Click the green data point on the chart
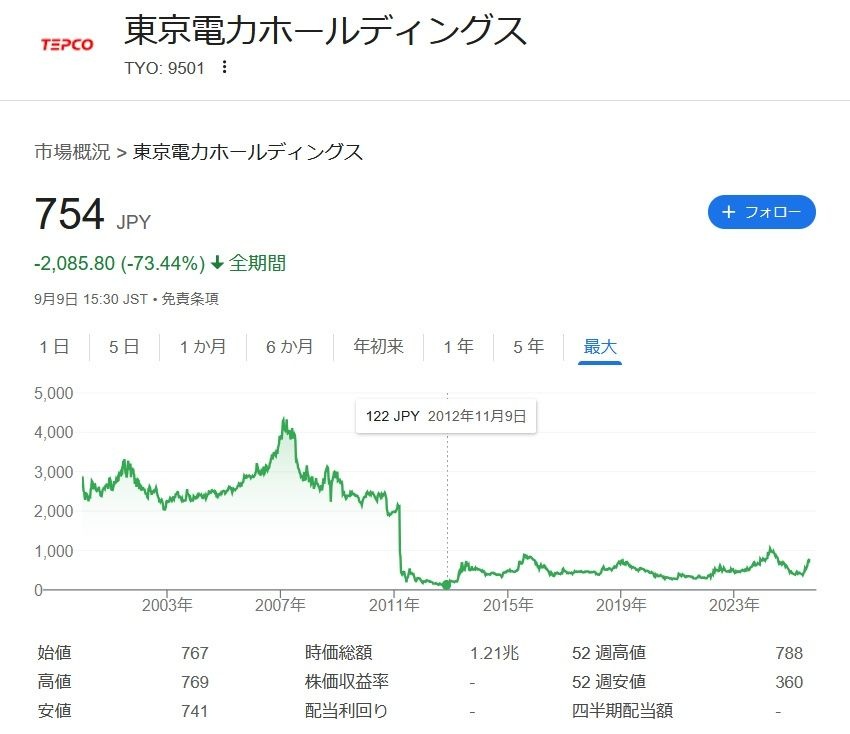 [x=447, y=584]
